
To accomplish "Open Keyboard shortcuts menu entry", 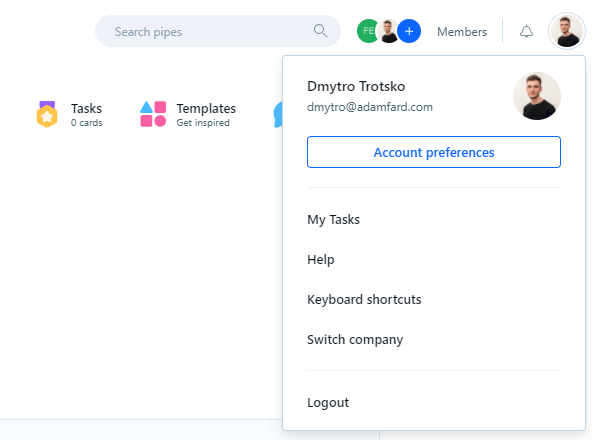I will (x=364, y=299).
